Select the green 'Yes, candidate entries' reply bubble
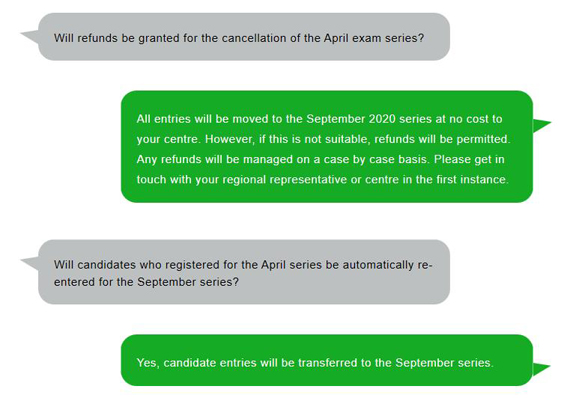Image resolution: width=570 pixels, height=398 pixels. click(327, 360)
